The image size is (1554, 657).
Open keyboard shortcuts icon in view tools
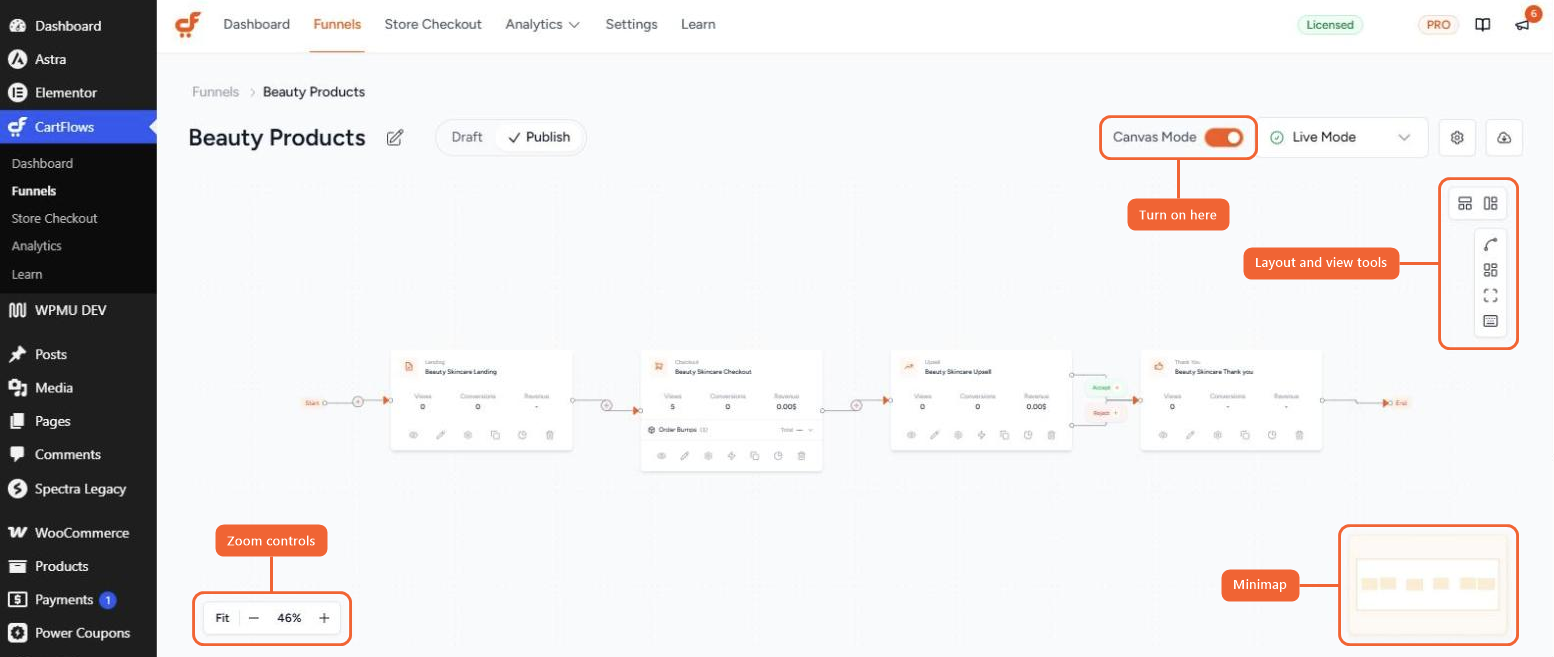(1491, 321)
